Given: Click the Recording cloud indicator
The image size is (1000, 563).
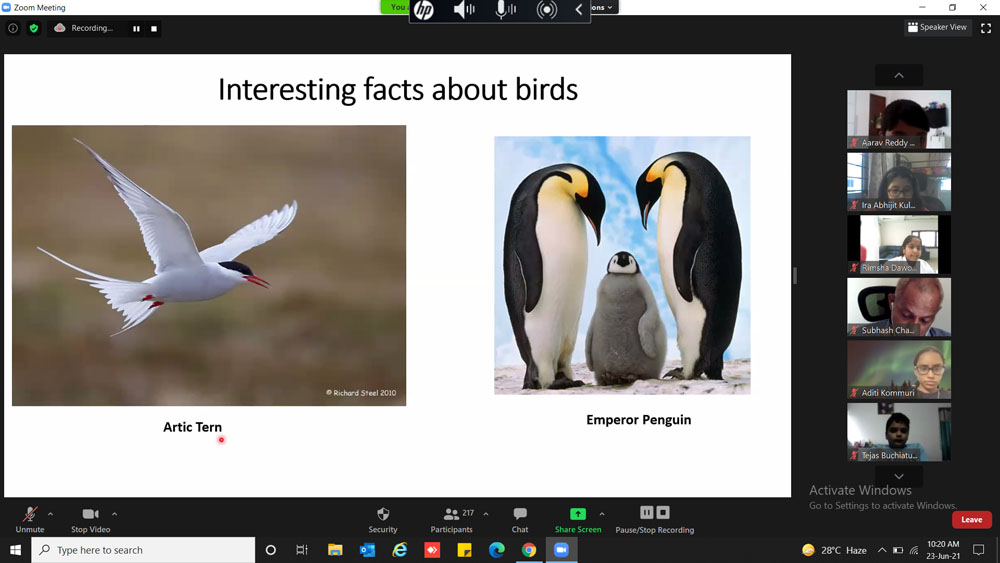Looking at the screenshot, I should pos(85,28).
